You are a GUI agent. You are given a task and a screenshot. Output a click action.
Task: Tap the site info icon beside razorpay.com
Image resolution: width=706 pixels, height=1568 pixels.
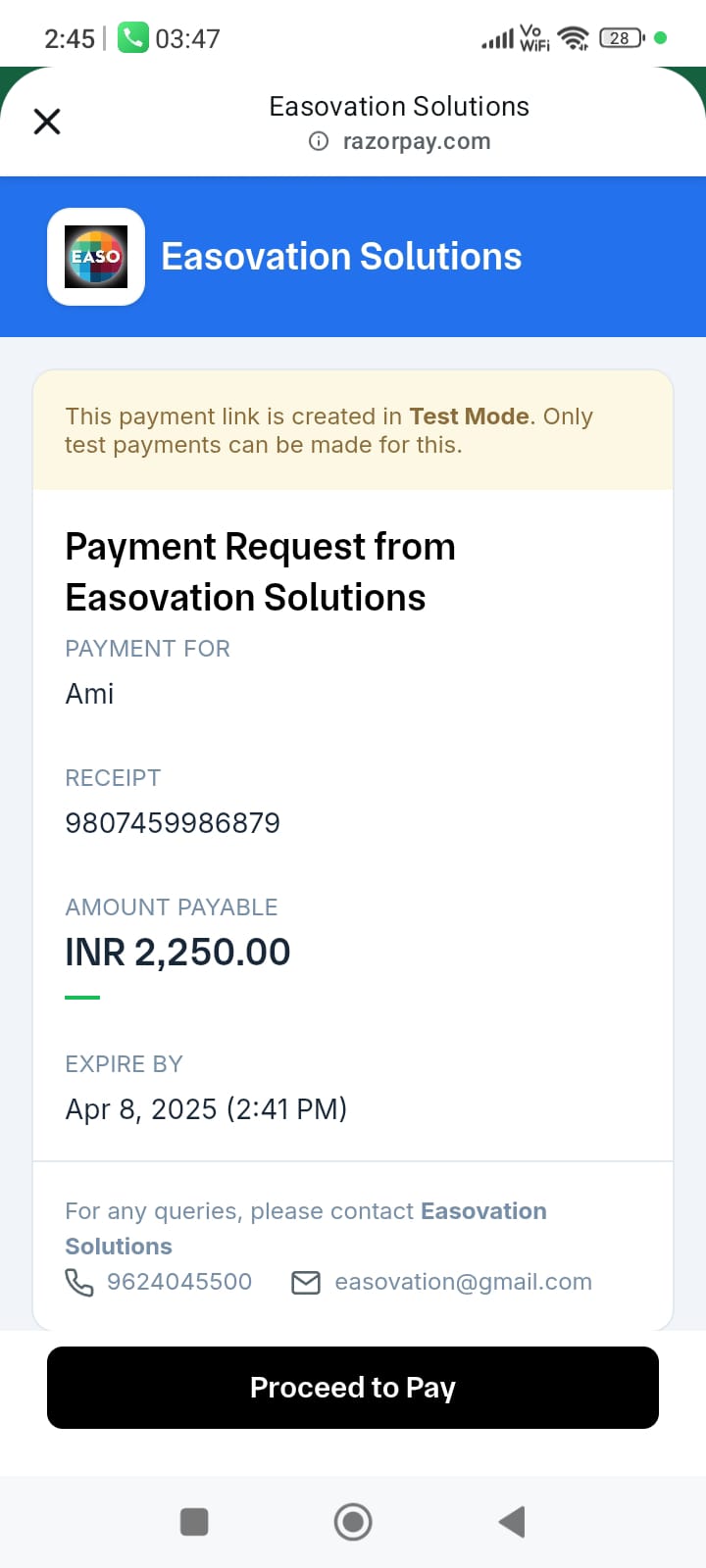tap(319, 141)
